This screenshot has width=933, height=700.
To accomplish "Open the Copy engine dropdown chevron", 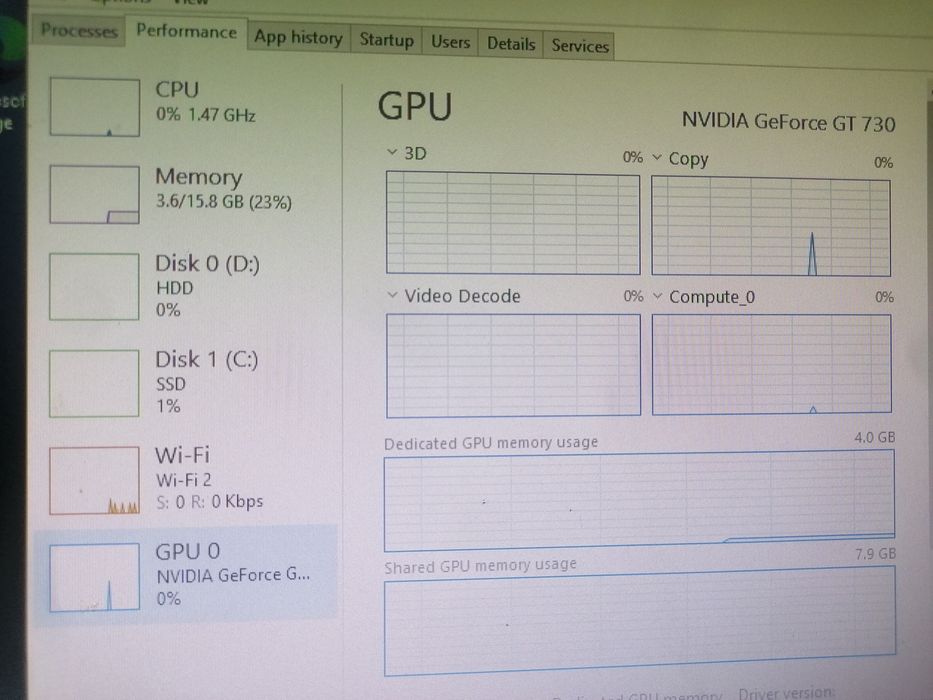I will coord(657,158).
